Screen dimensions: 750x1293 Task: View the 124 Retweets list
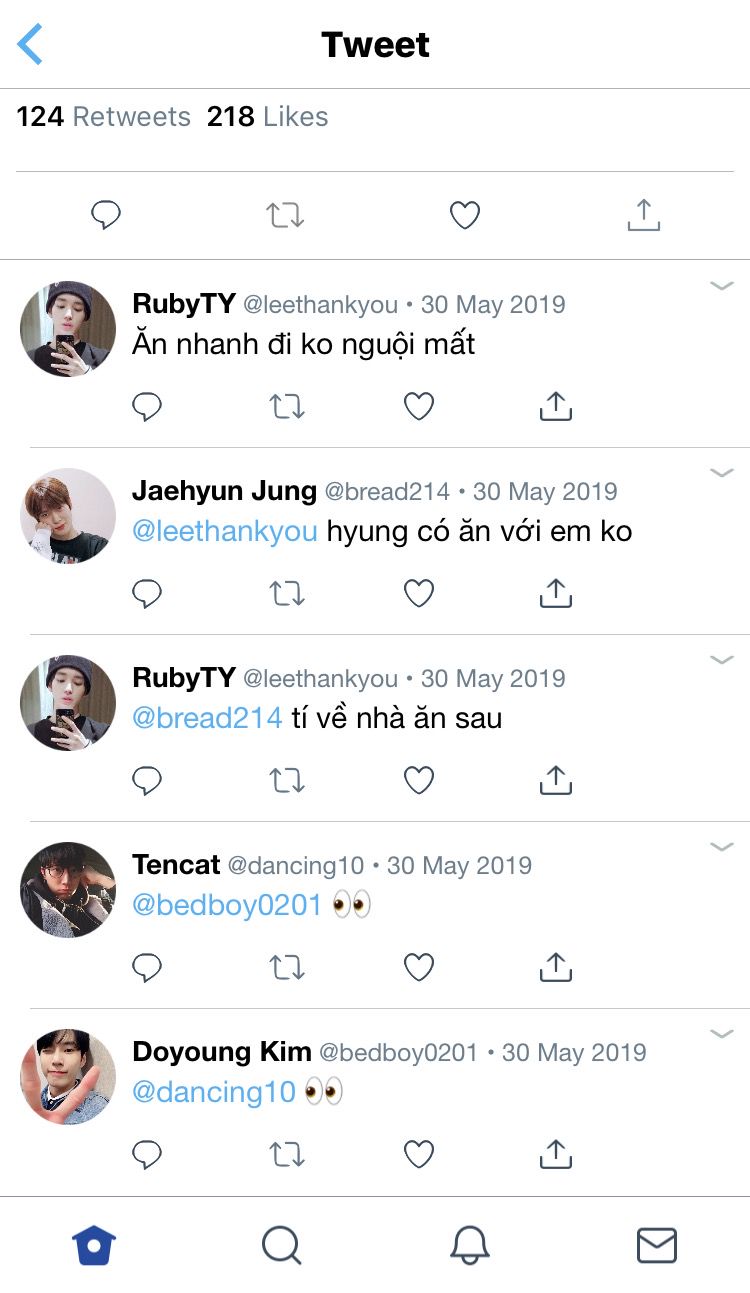click(103, 117)
